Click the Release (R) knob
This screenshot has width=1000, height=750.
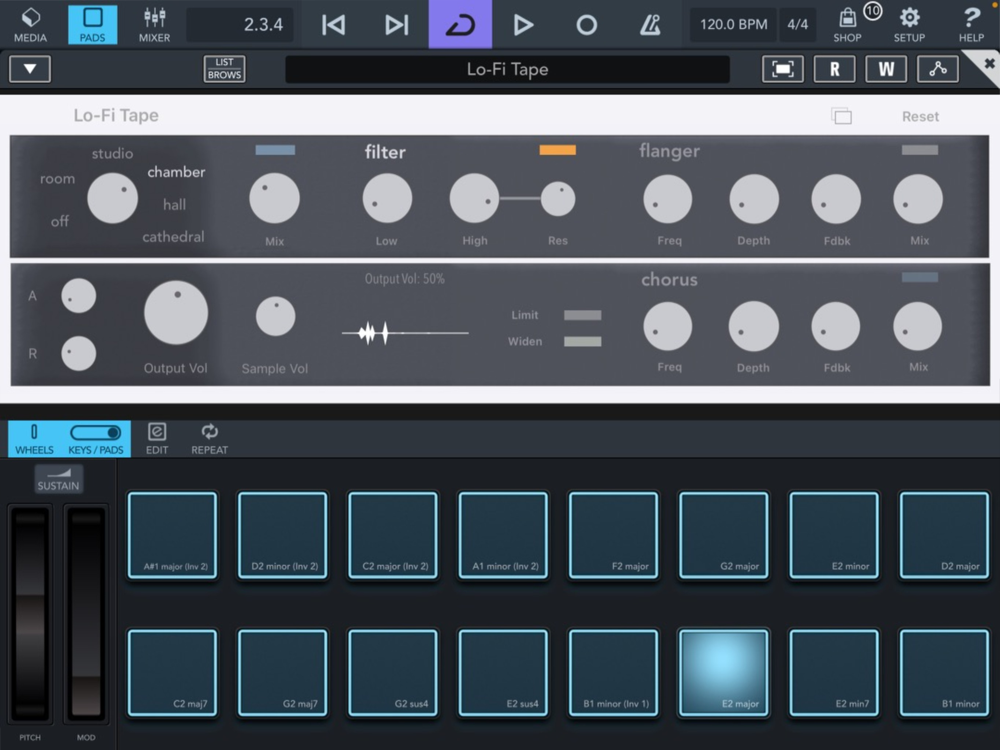pyautogui.click(x=78, y=353)
